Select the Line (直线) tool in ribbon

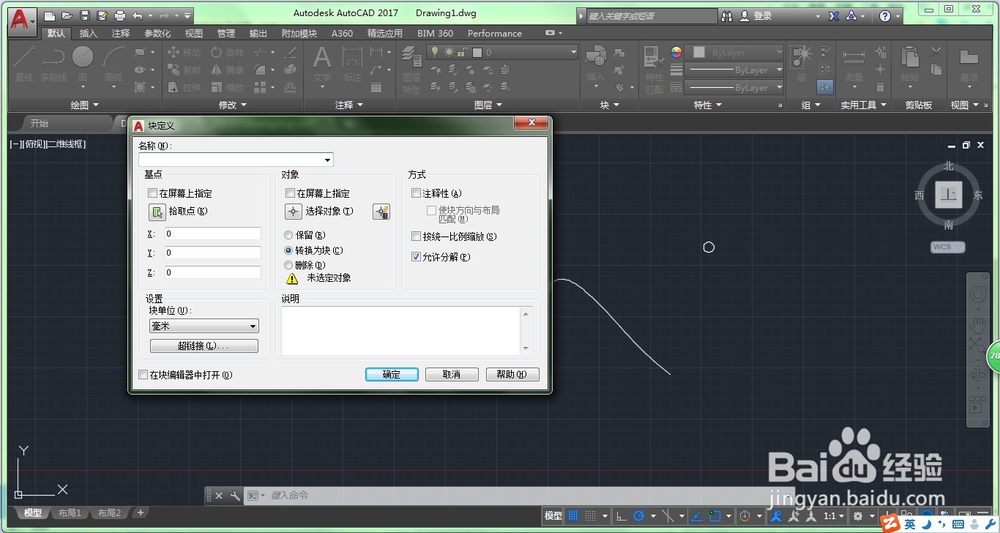24,64
